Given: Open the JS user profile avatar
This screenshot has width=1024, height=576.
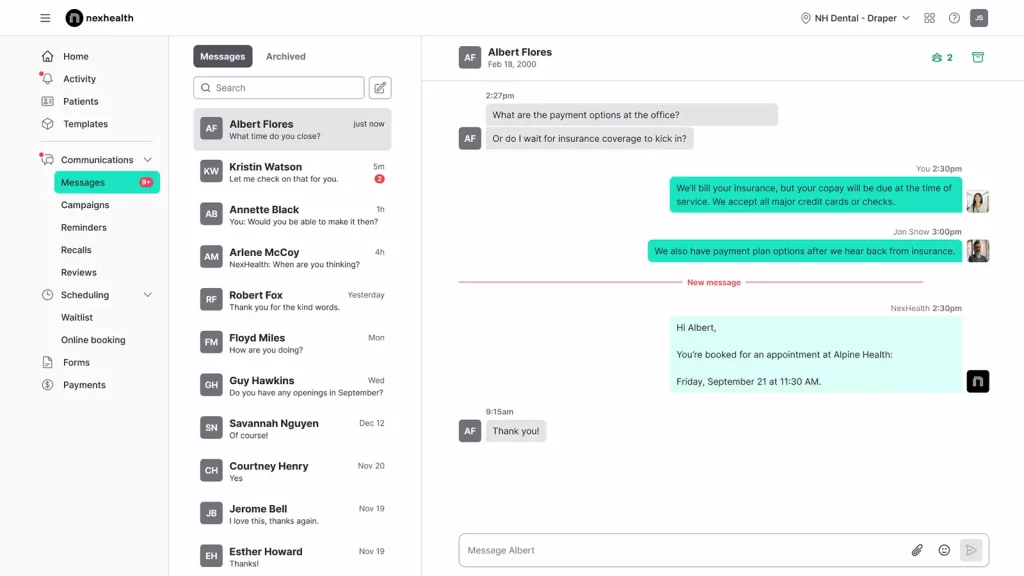Looking at the screenshot, I should [x=978, y=18].
